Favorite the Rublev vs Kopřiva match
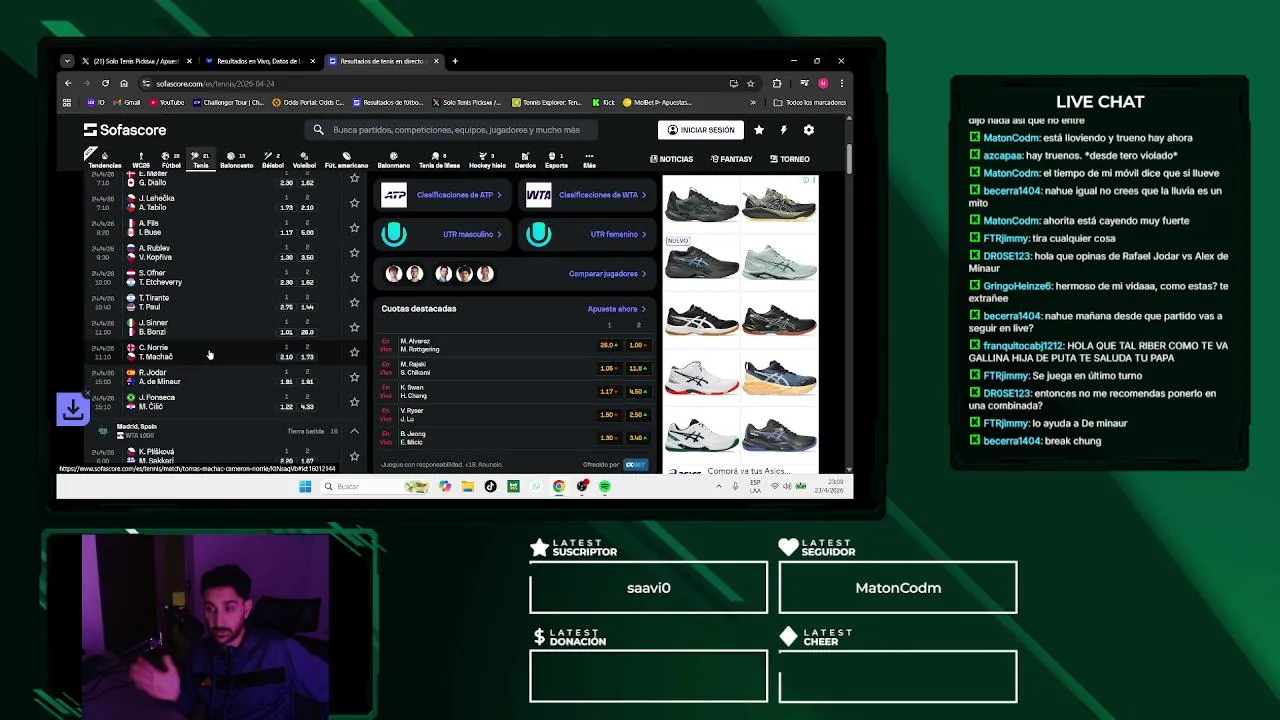The image size is (1280, 720). point(354,253)
